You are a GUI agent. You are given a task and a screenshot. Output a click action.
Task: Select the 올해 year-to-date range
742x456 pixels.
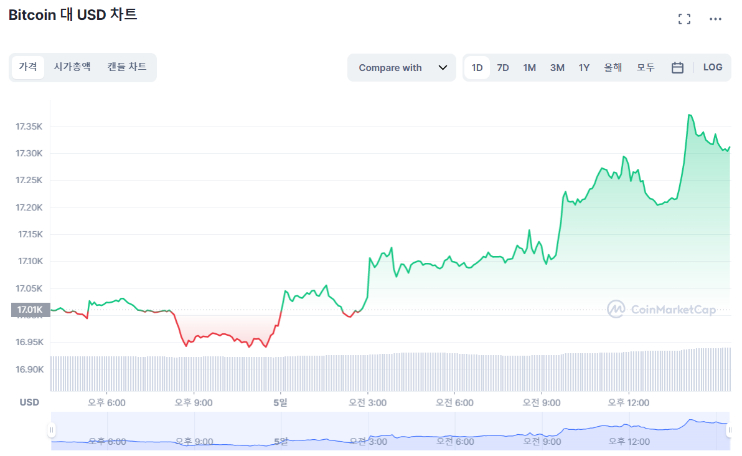tap(613, 68)
